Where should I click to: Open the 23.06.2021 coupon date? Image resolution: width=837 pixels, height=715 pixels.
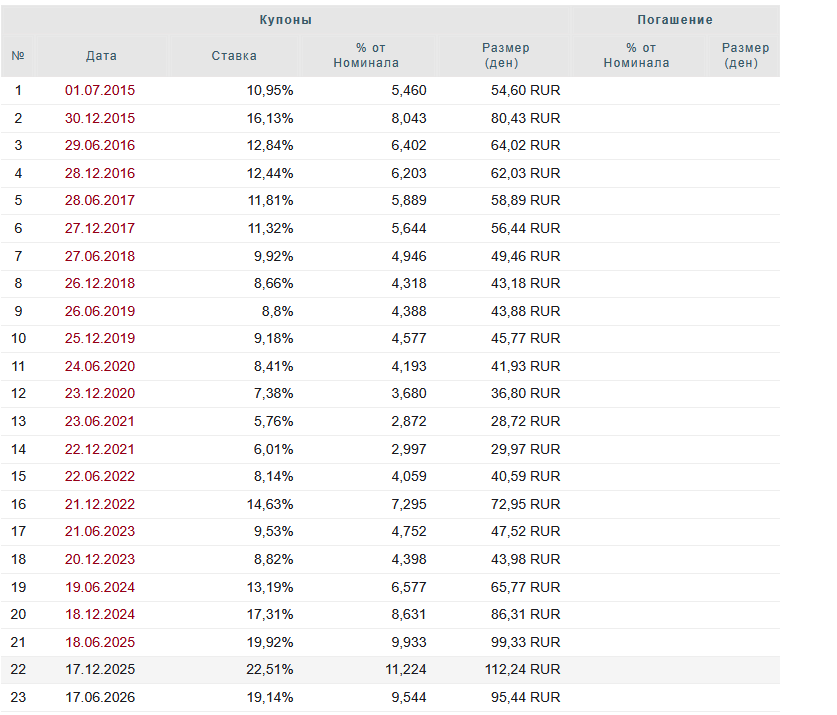click(x=100, y=421)
